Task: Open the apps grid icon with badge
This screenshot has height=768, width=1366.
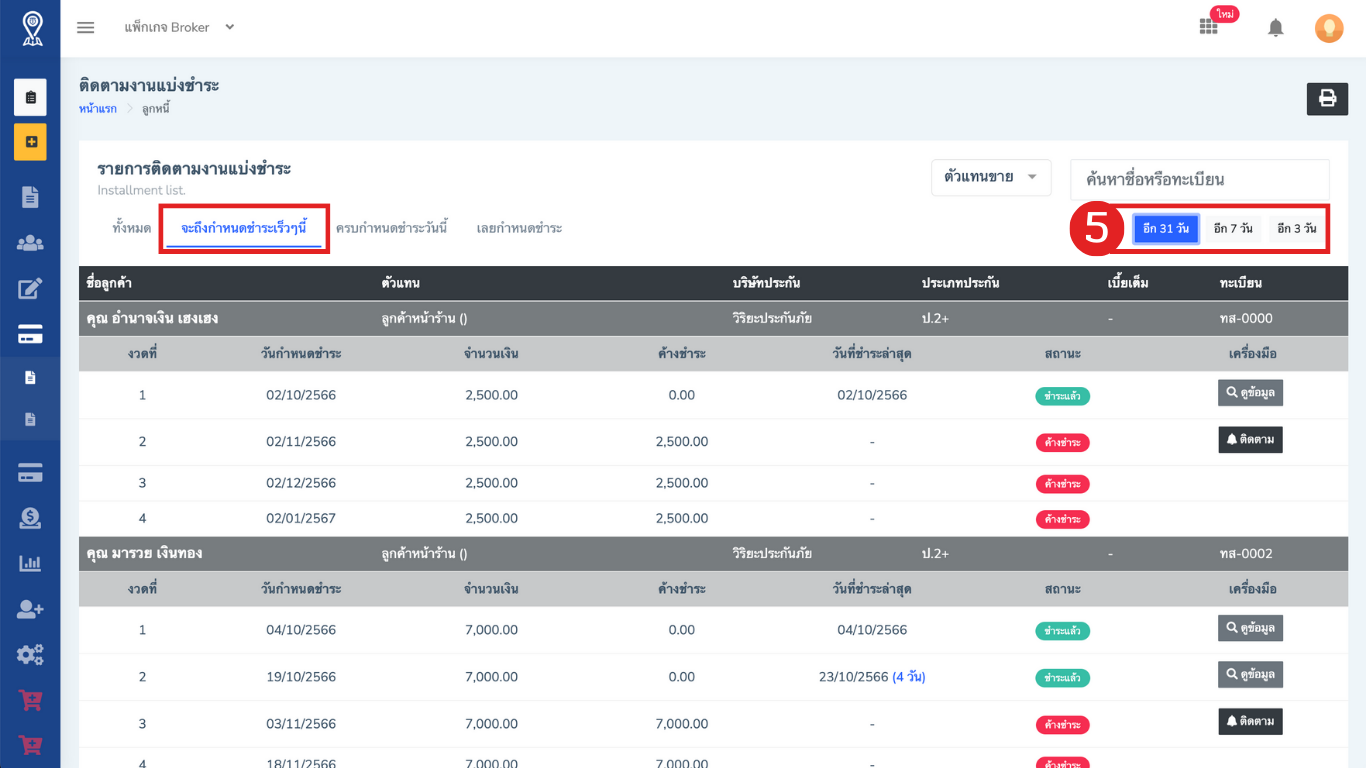Action: [1209, 27]
